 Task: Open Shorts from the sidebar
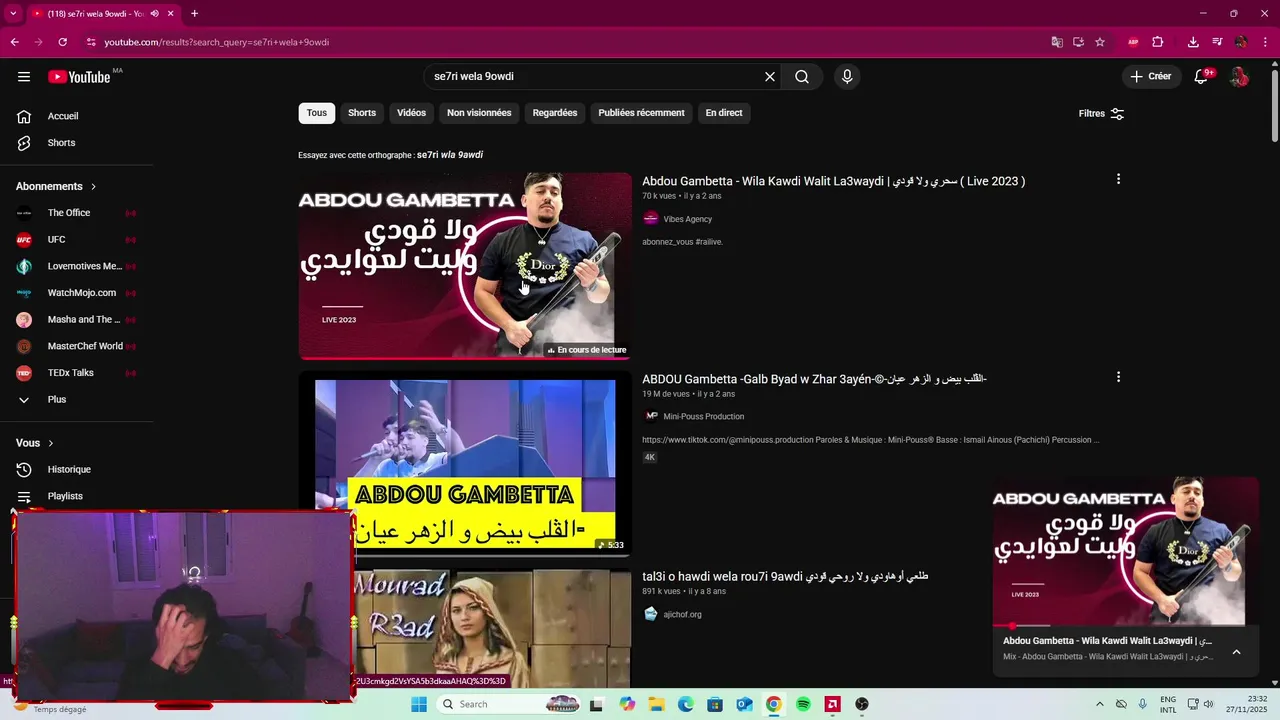coord(76,143)
